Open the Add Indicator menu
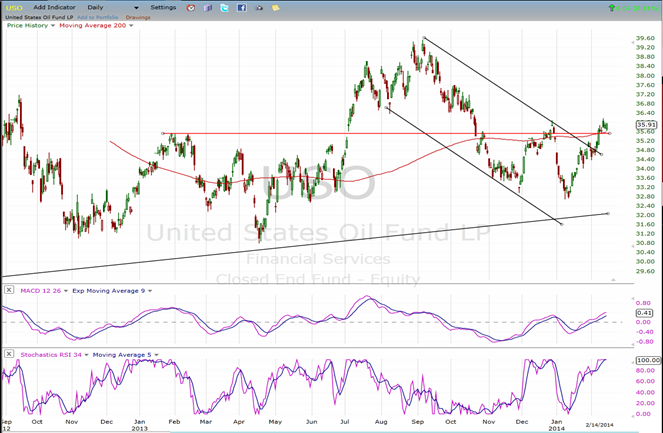The width and height of the screenshot is (663, 433). point(54,7)
